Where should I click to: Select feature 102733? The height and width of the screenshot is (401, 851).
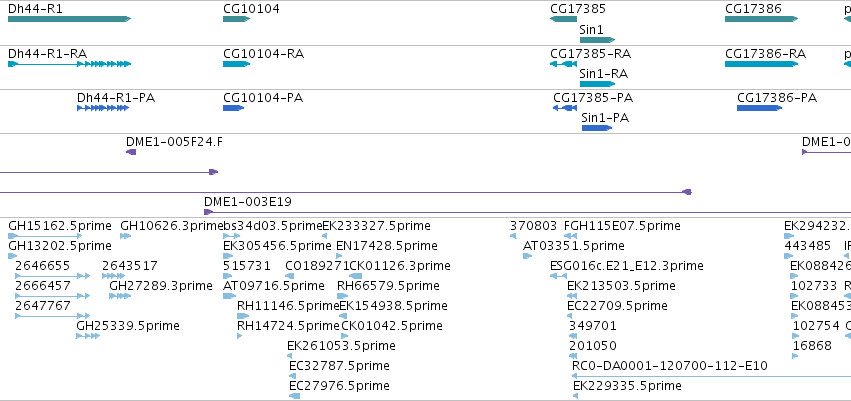(x=795, y=296)
